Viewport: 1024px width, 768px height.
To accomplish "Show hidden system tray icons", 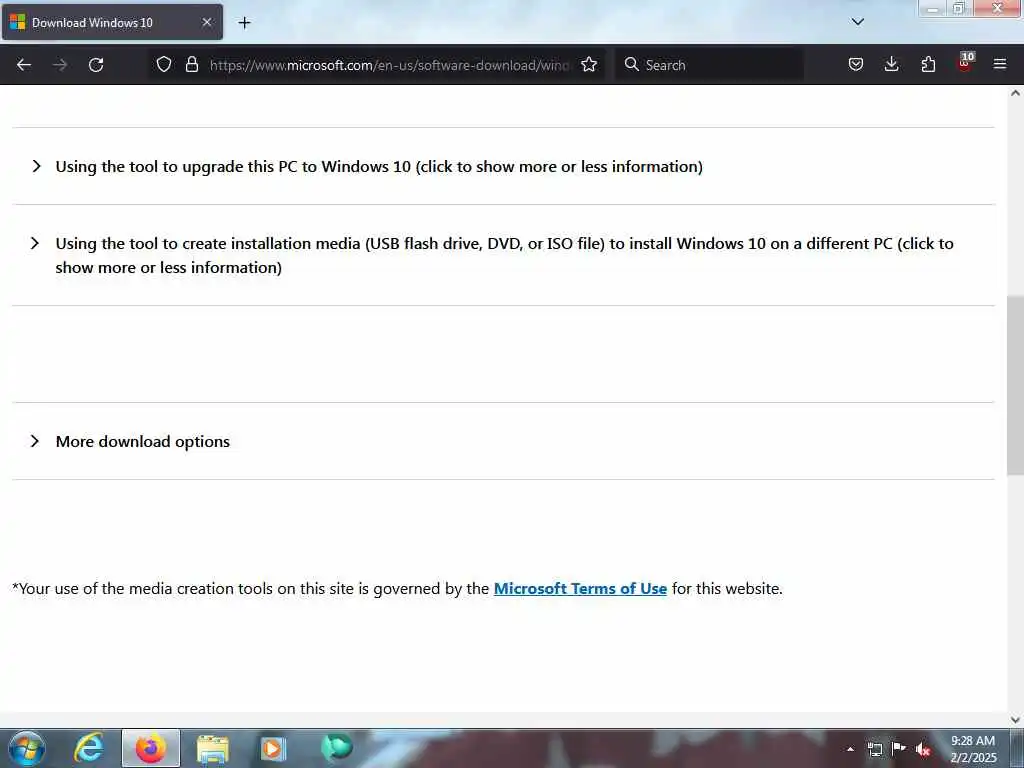I will click(850, 749).
